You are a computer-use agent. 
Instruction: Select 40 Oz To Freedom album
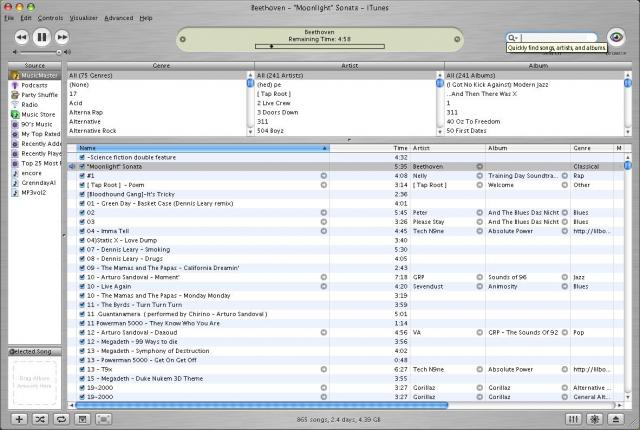point(534,122)
